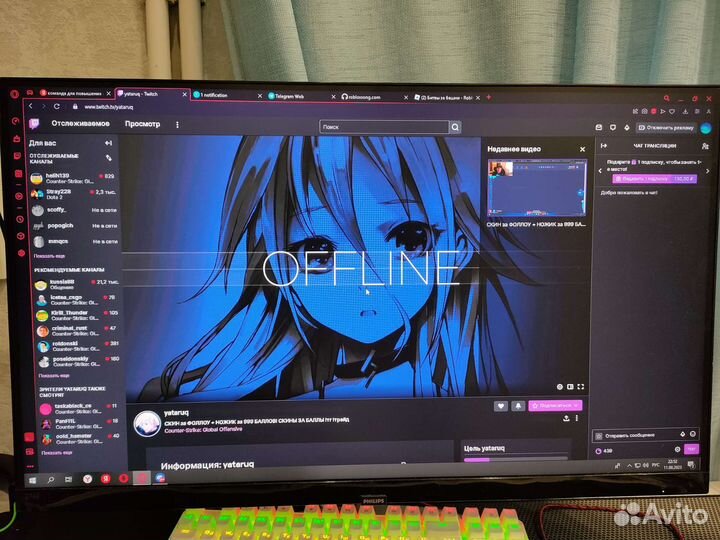Image resolution: width=720 pixels, height=540 pixels.
Task: Switch to the robloxsong.com tab
Action: coord(374,97)
